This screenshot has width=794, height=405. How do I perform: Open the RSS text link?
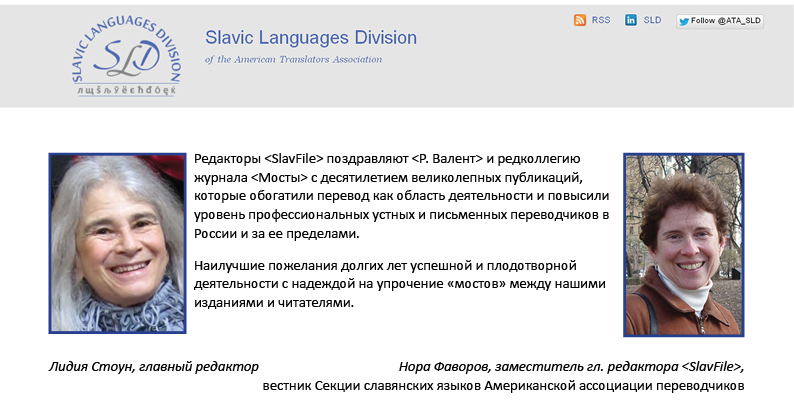601,20
